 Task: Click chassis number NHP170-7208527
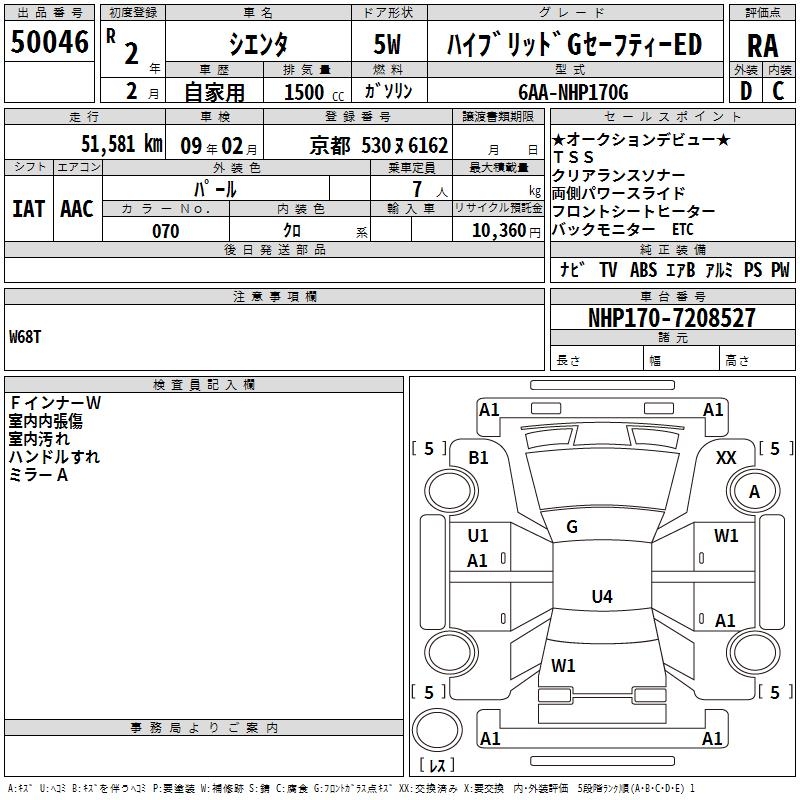tap(672, 317)
